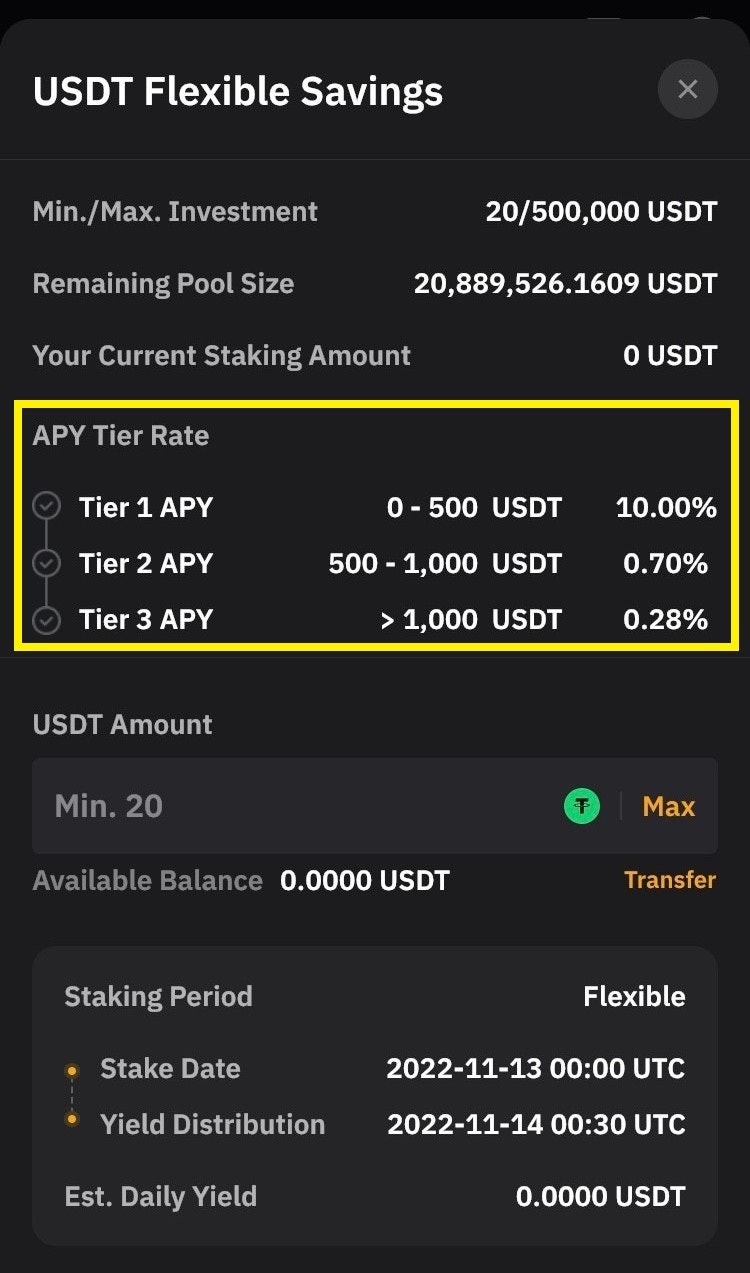Open the Transfer link
750x1273 pixels.
pyautogui.click(x=670, y=880)
